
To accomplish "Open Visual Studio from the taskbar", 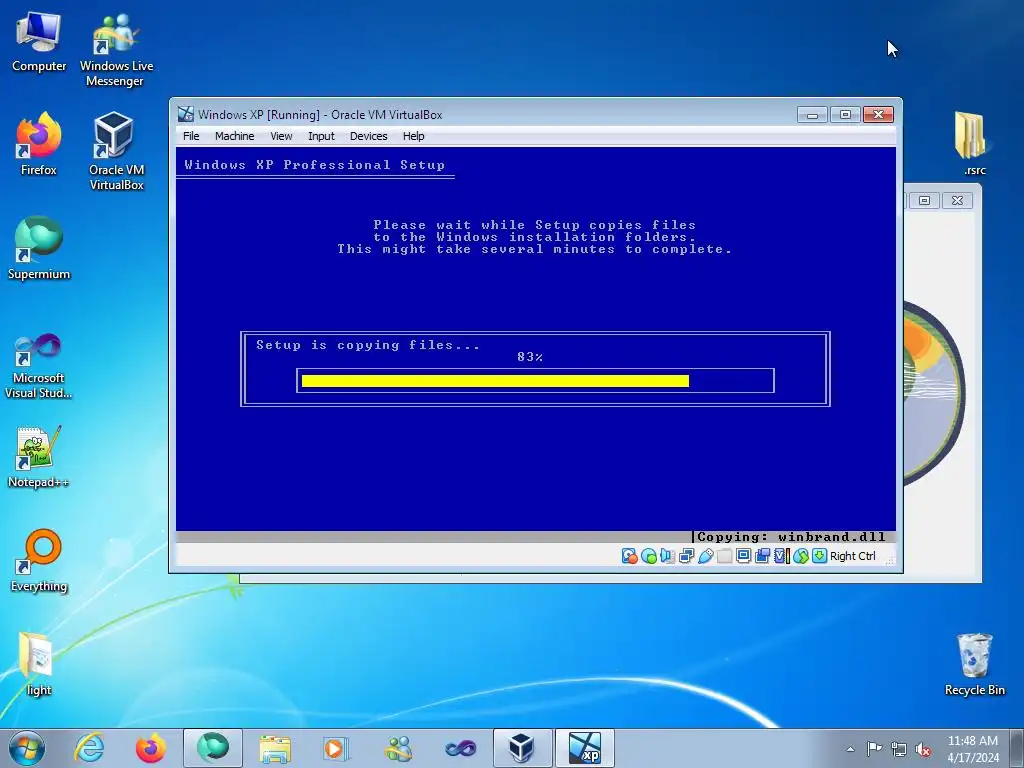I will [x=460, y=748].
